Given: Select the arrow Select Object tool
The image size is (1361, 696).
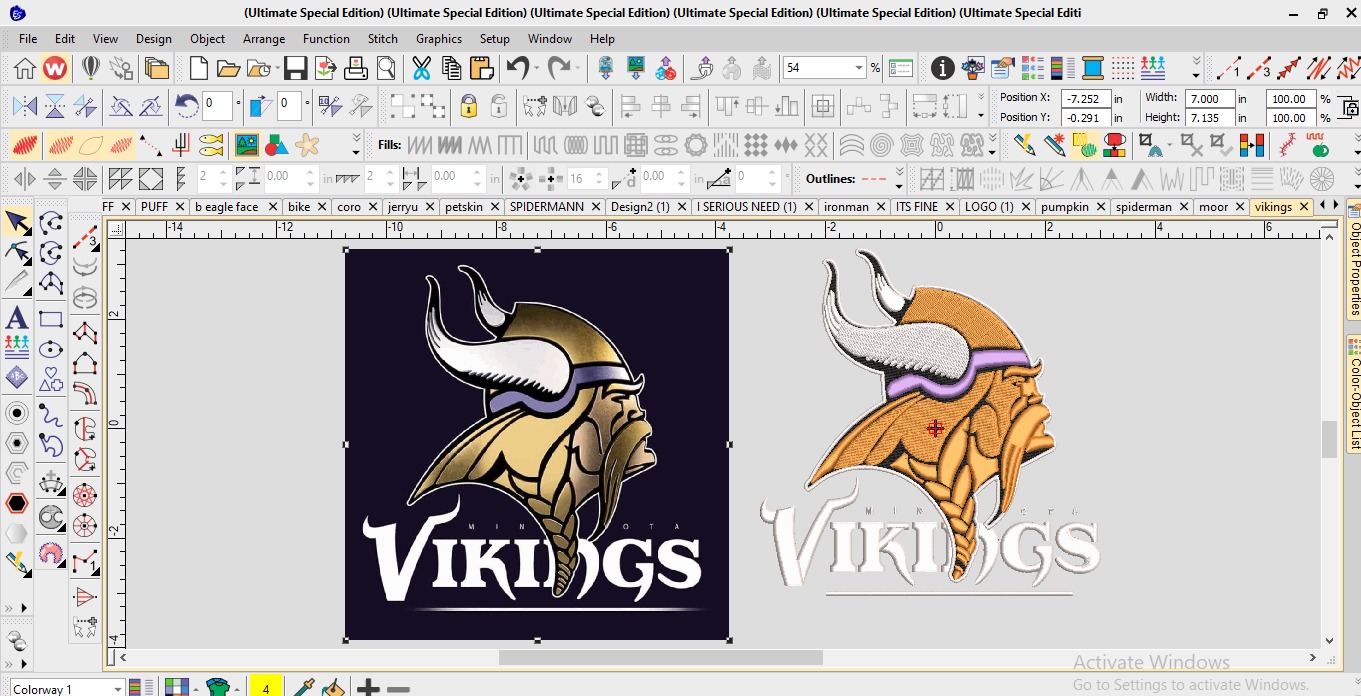Looking at the screenshot, I should click(x=17, y=222).
